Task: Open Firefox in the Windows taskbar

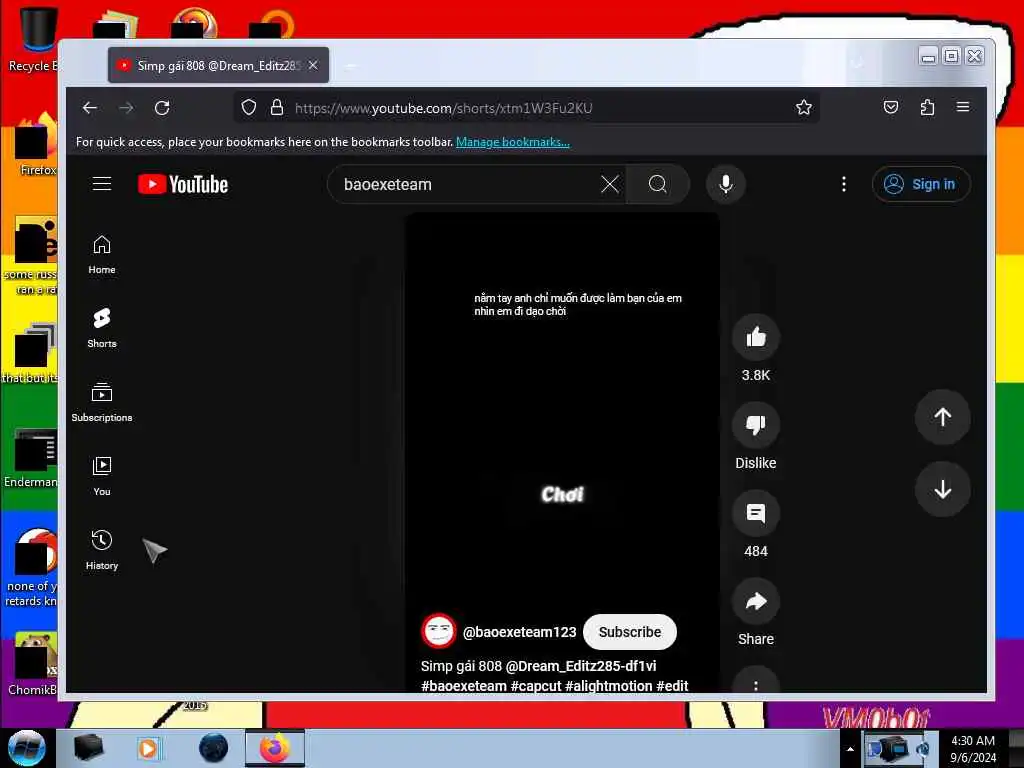Action: (275, 748)
